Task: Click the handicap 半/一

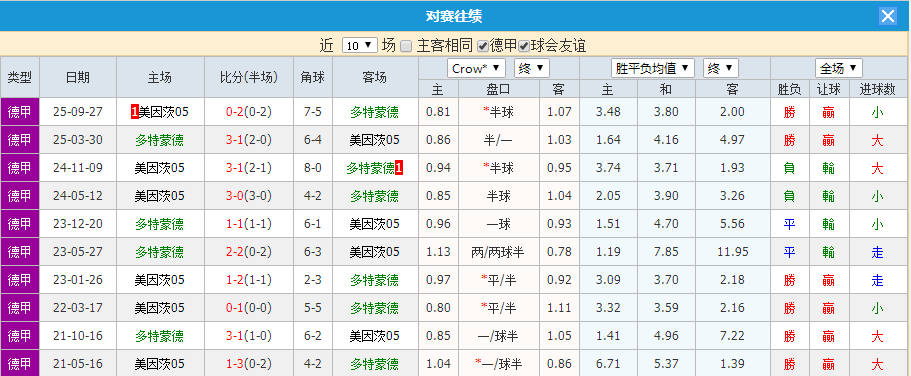Action: (x=499, y=140)
